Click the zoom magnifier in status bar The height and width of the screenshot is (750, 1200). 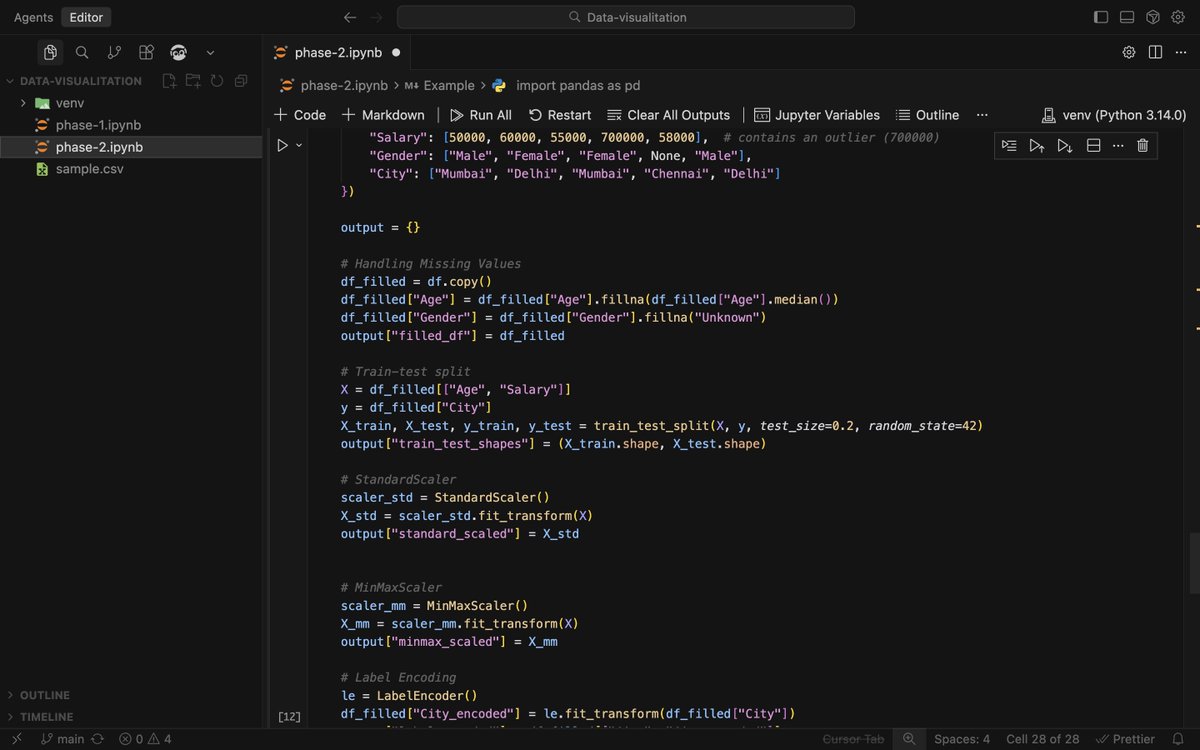908,739
